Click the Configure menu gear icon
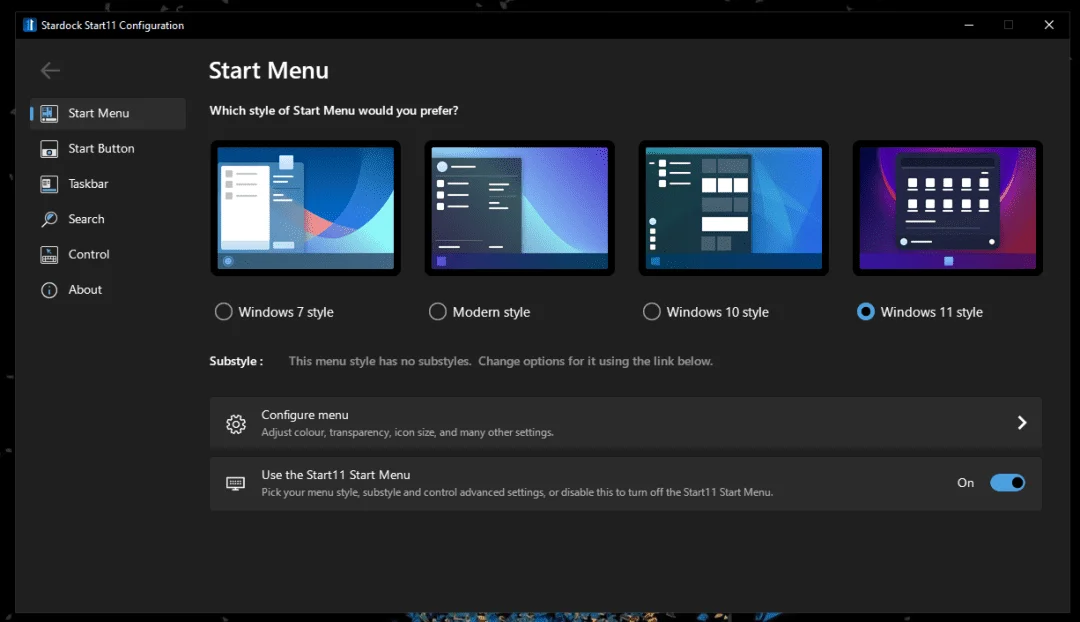 (x=236, y=424)
